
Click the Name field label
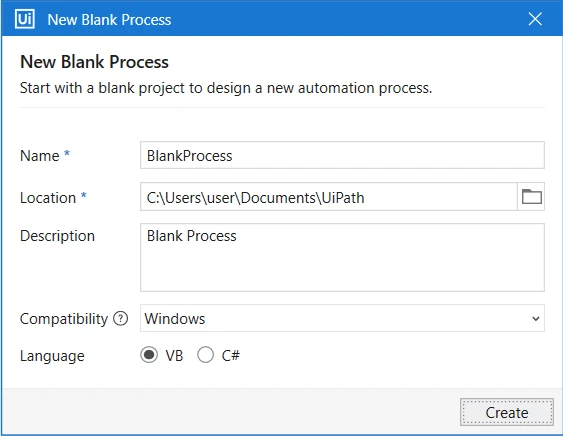point(39,156)
